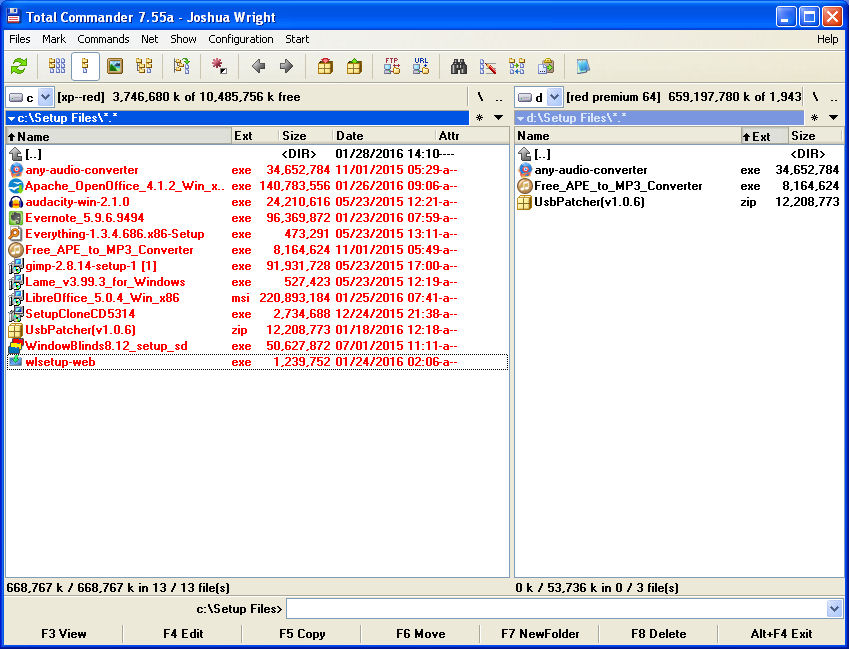Open the left panel drive c dropdown
The image size is (849, 649).
coord(45,97)
